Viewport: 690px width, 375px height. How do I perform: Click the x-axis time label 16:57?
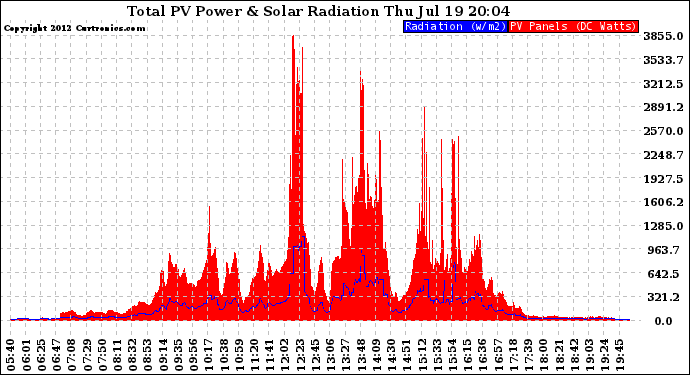pyautogui.click(x=499, y=355)
